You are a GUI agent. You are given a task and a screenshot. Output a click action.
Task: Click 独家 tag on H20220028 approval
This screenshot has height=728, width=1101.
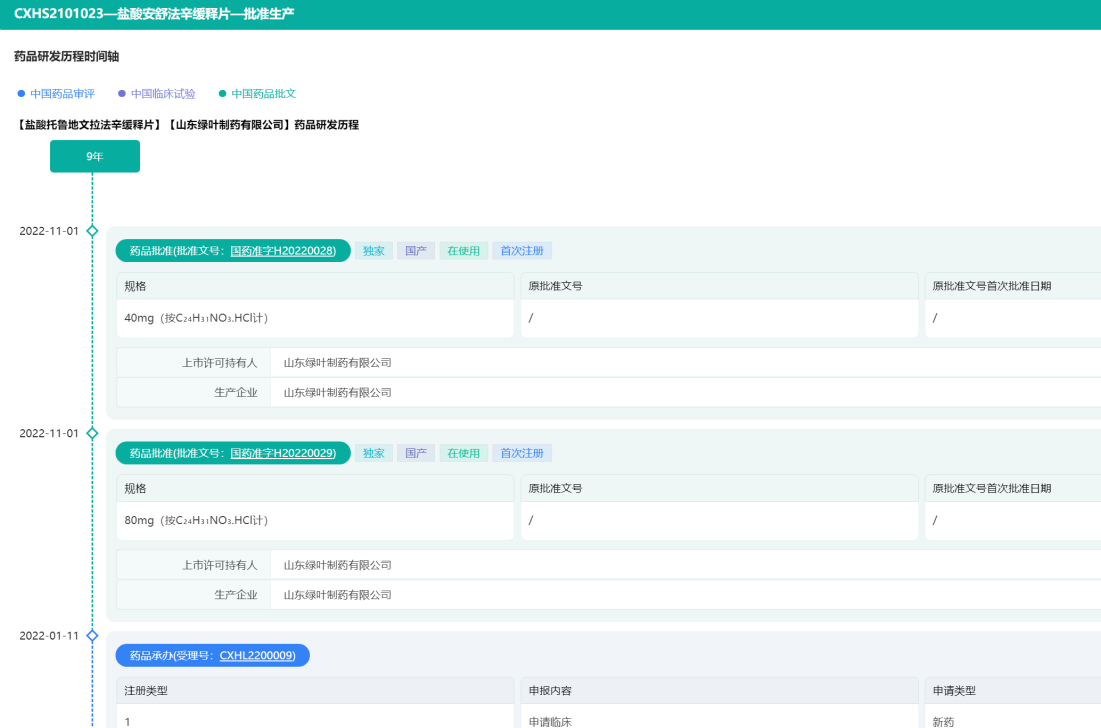tap(373, 251)
